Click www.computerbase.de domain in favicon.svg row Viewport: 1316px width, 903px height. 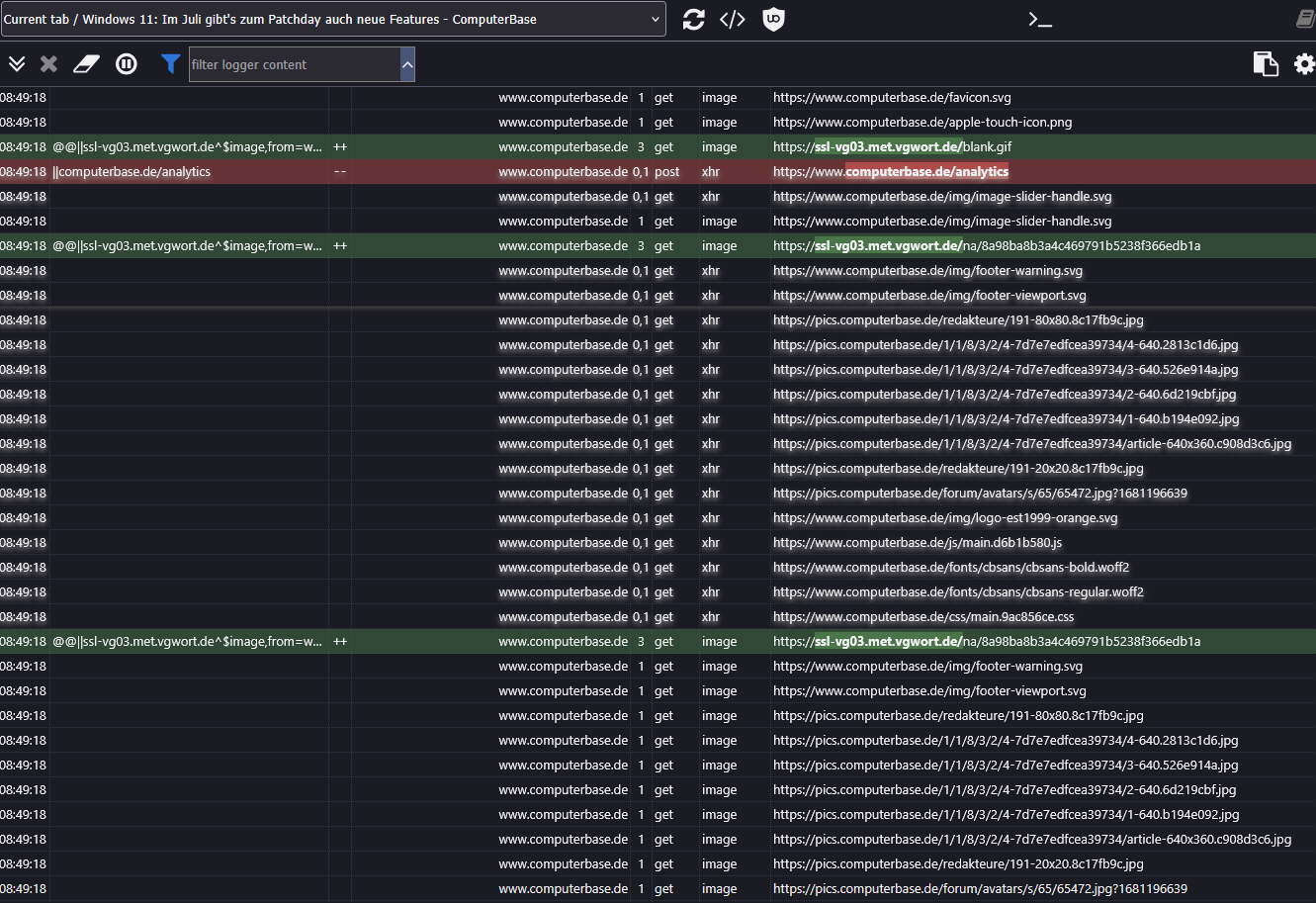point(563,98)
